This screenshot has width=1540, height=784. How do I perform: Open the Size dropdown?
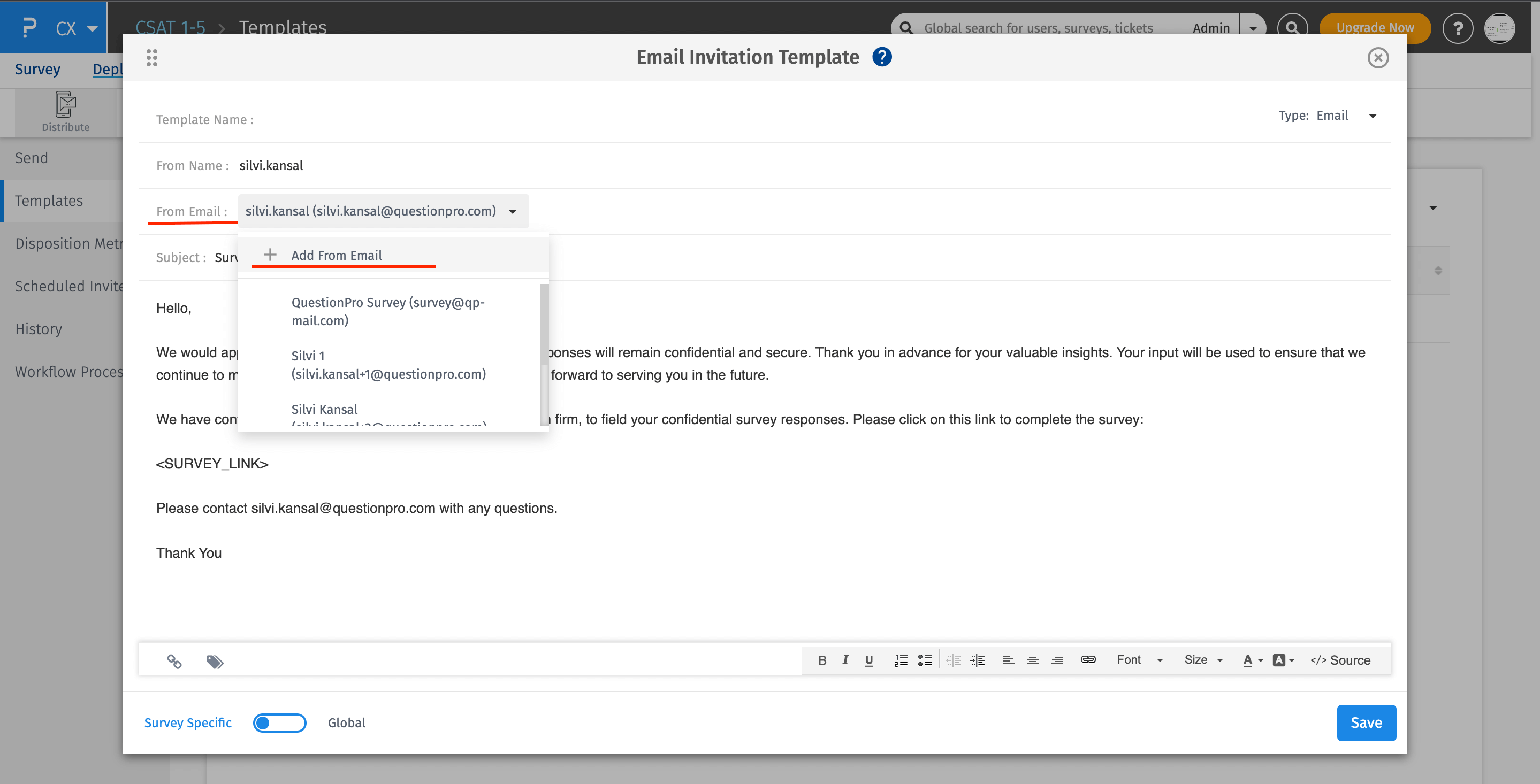pyautogui.click(x=1203, y=660)
